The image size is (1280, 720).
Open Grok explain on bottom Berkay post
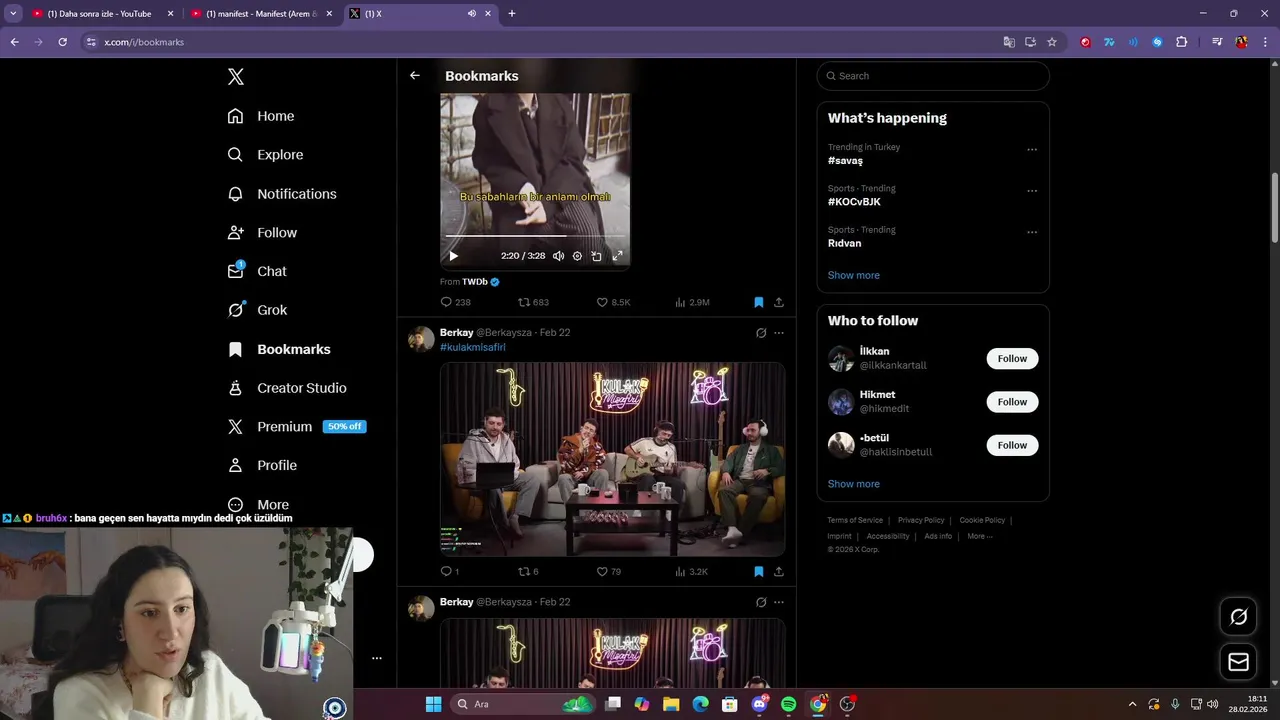point(761,602)
